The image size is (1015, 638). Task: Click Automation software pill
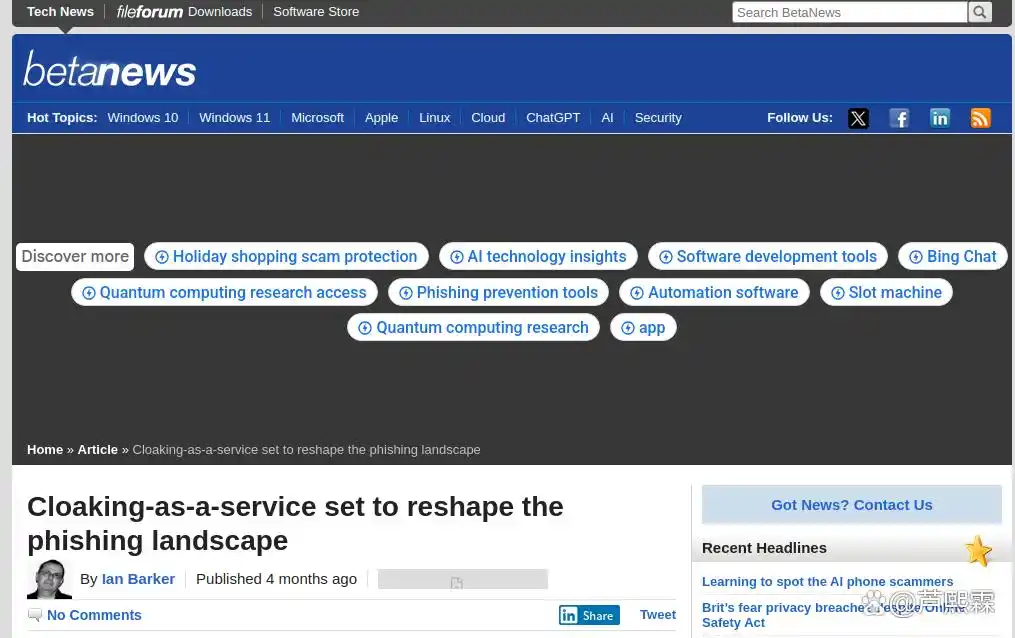[714, 292]
